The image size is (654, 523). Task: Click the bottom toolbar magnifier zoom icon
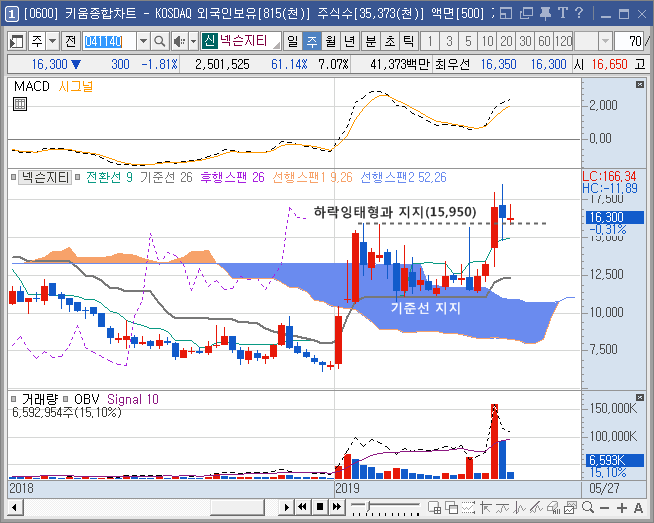click(x=588, y=508)
